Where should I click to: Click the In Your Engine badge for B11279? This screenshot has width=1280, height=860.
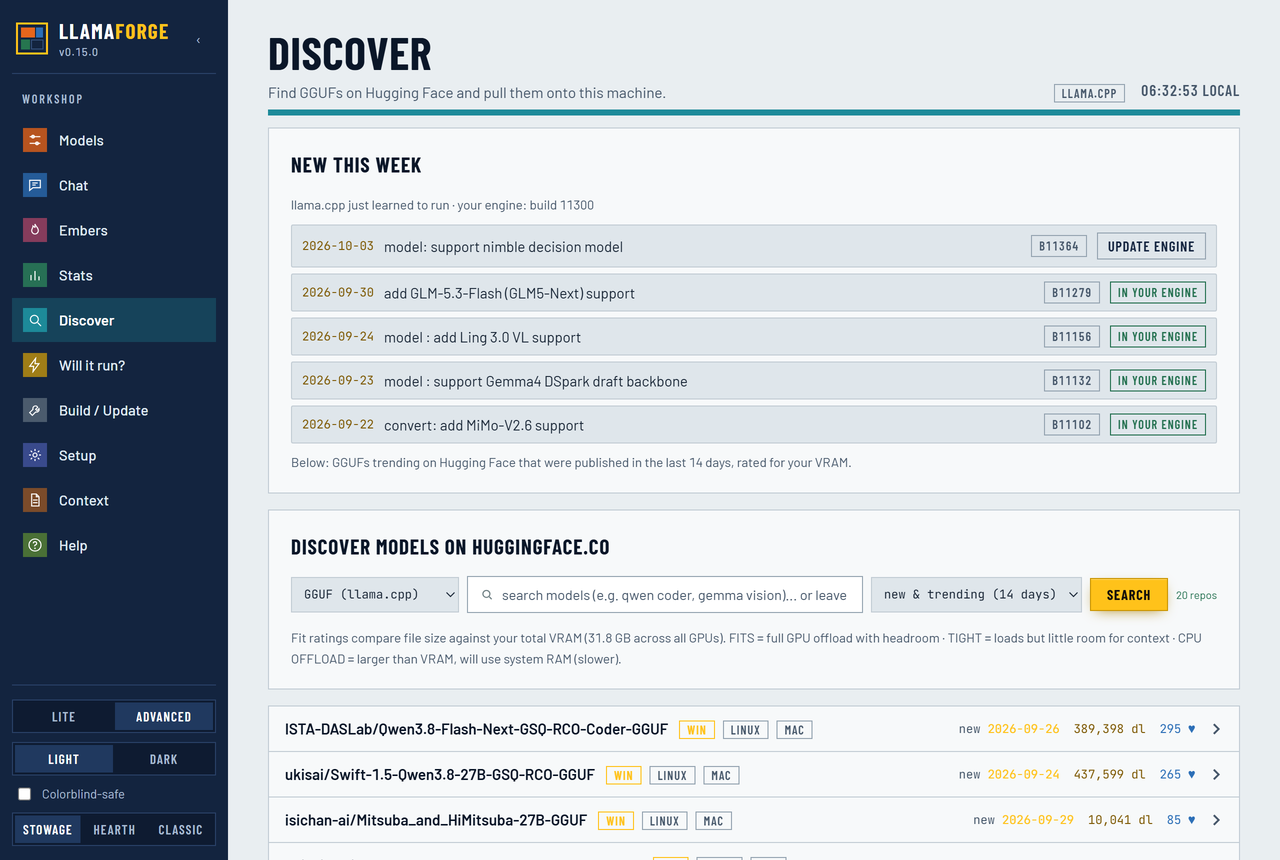coord(1158,293)
